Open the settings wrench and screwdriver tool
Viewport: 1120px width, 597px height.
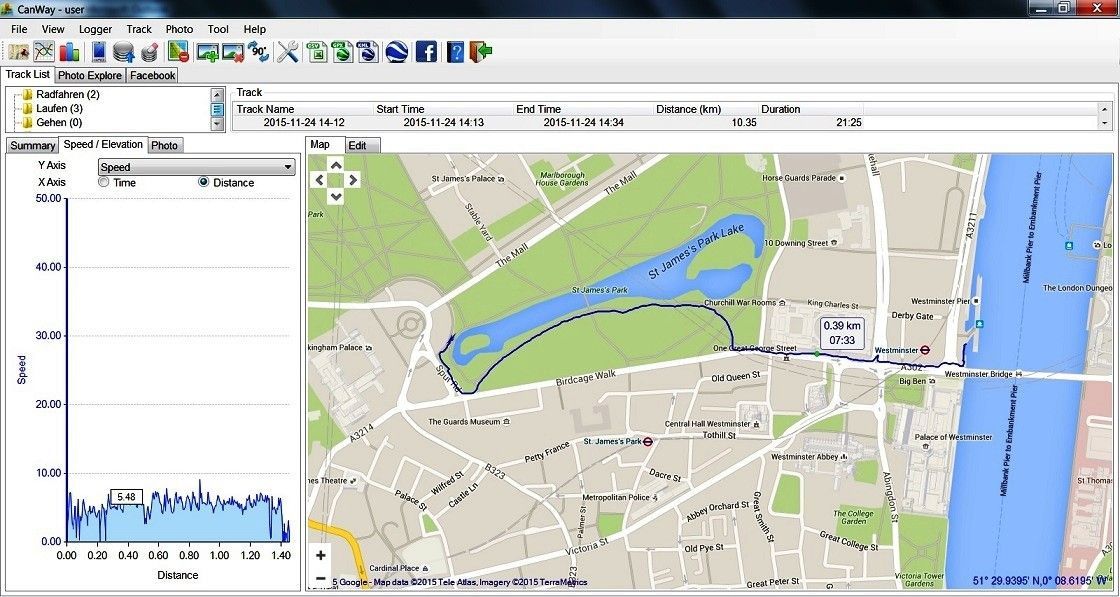[288, 52]
